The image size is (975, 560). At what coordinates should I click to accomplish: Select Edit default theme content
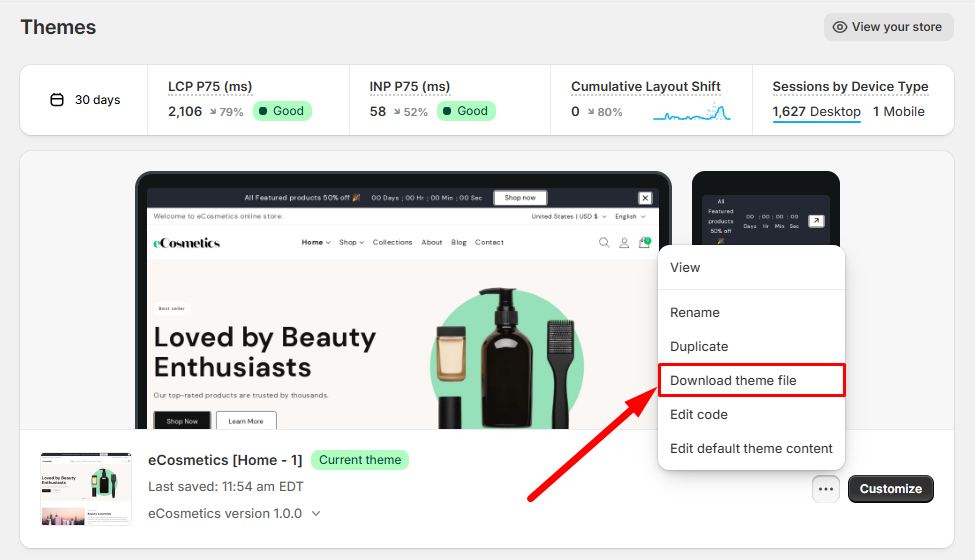[751, 449]
